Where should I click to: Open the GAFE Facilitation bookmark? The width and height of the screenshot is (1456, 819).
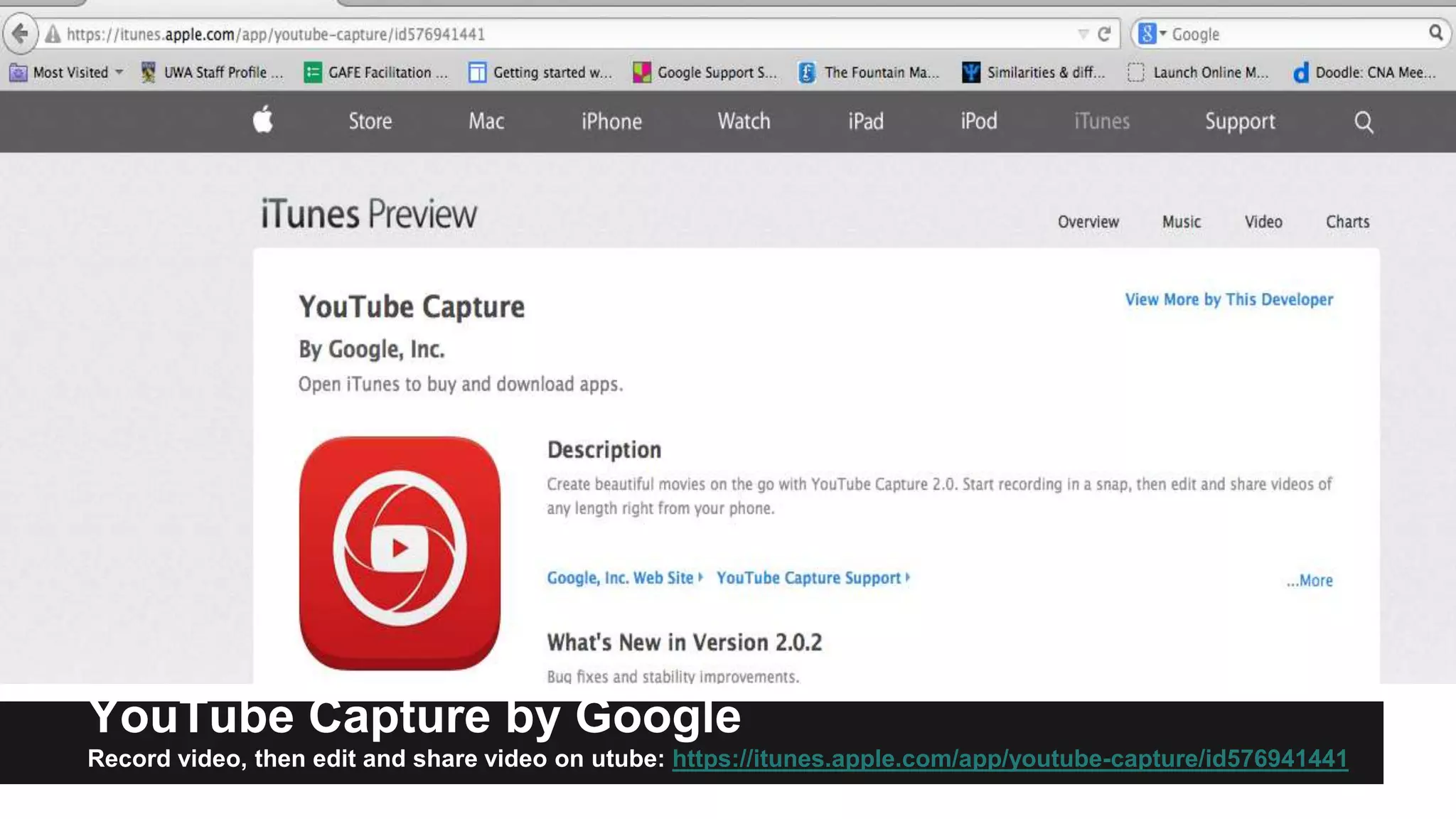point(376,73)
